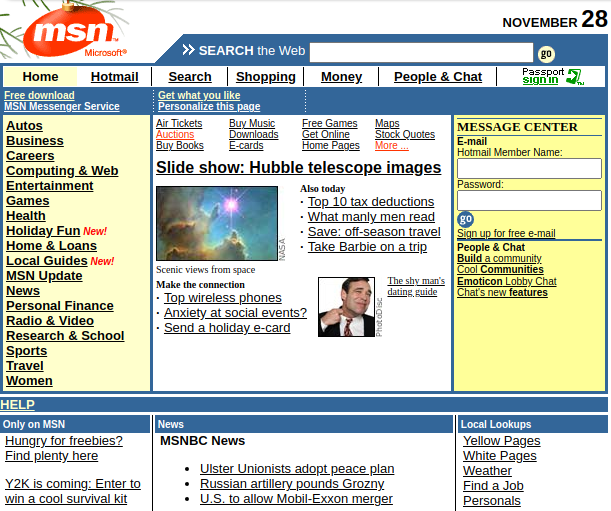
Task: Open Radio & Video category
Action: [50, 321]
